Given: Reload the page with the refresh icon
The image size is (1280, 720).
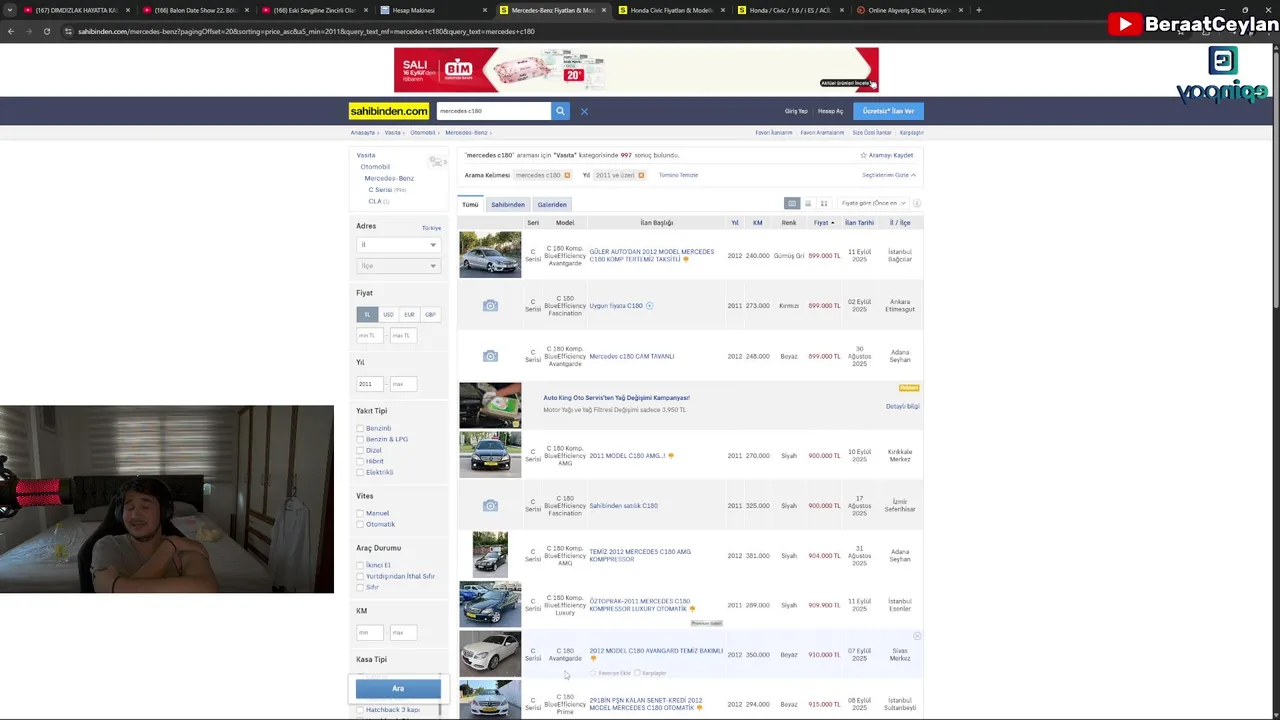Looking at the screenshot, I should 47,31.
